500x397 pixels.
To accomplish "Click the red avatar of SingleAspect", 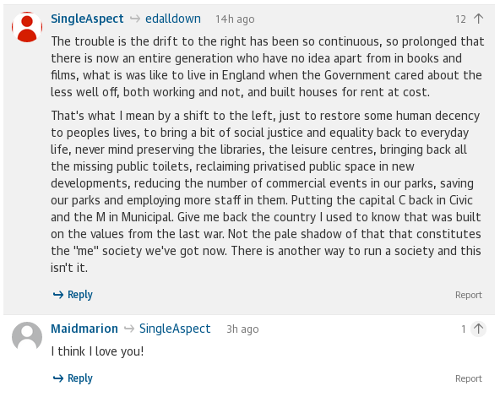I will (x=27, y=27).
